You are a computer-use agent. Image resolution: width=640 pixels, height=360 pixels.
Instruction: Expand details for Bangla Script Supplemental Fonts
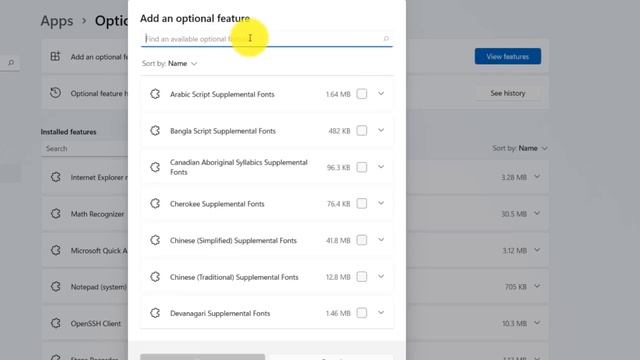point(381,130)
